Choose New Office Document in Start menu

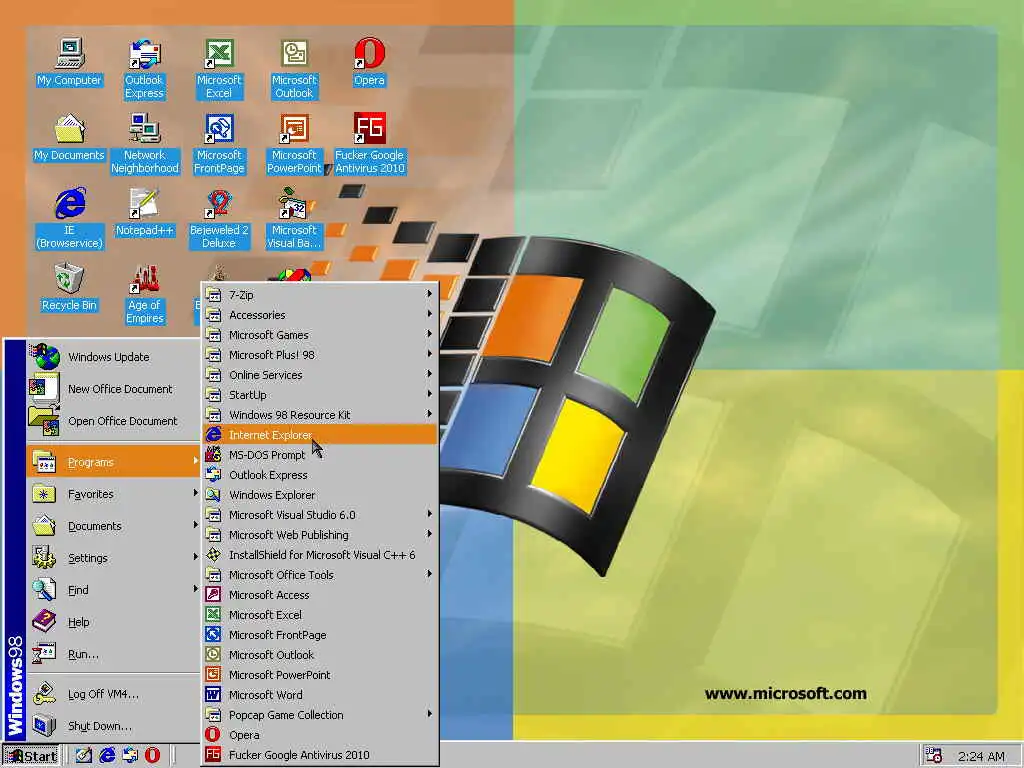tap(112, 389)
